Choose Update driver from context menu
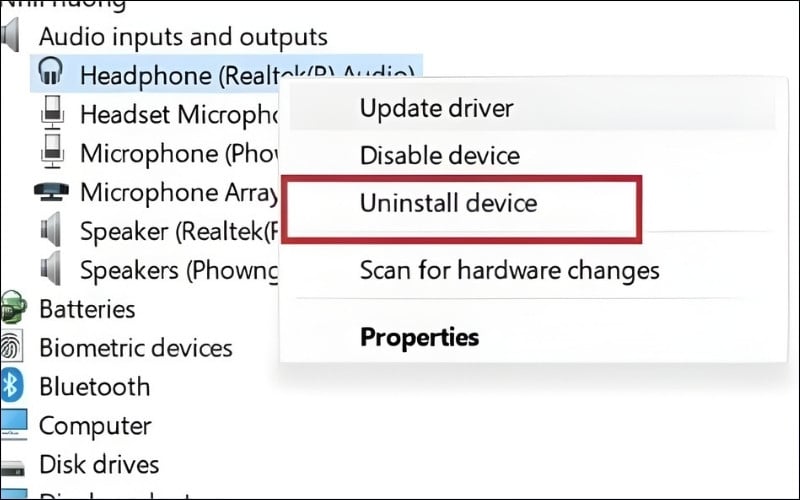This screenshot has width=800, height=500. (x=436, y=108)
